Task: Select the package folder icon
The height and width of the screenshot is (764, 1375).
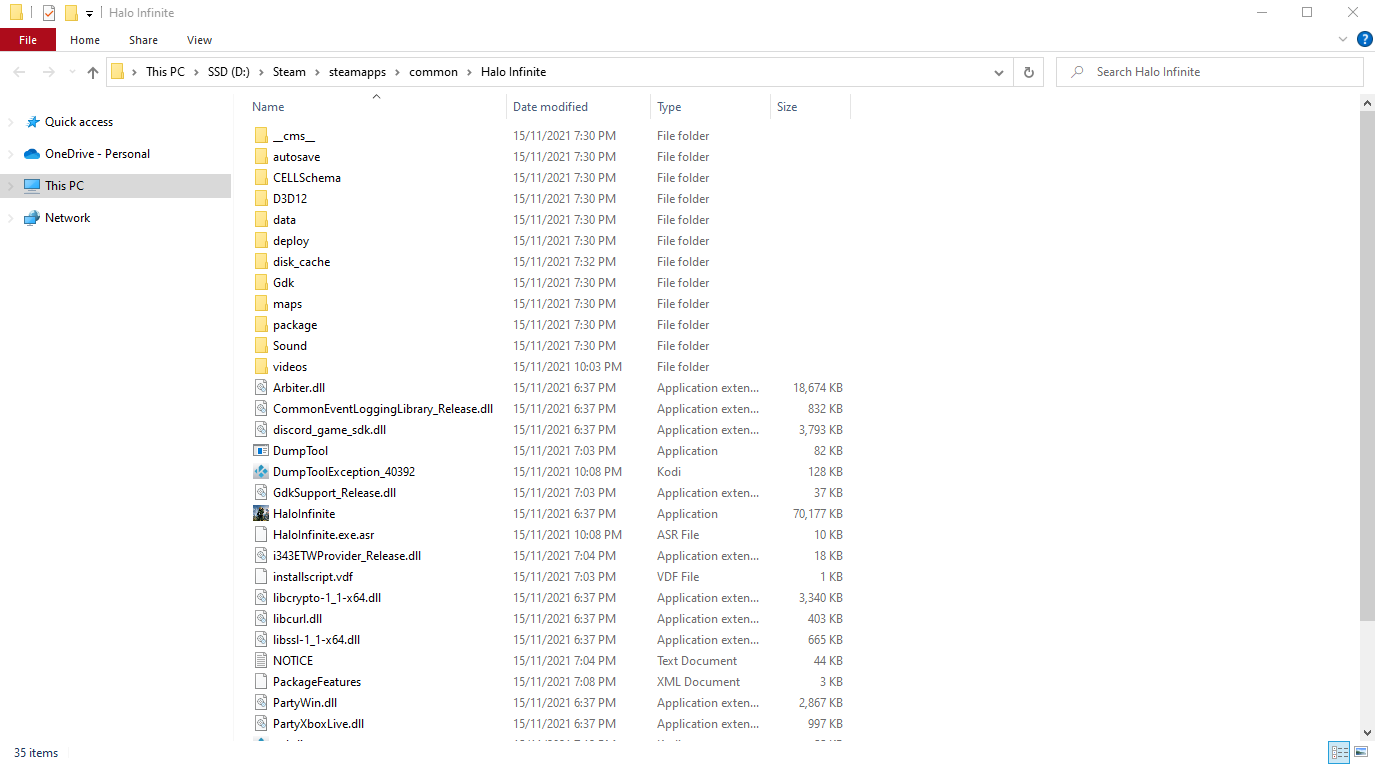Action: coord(261,325)
